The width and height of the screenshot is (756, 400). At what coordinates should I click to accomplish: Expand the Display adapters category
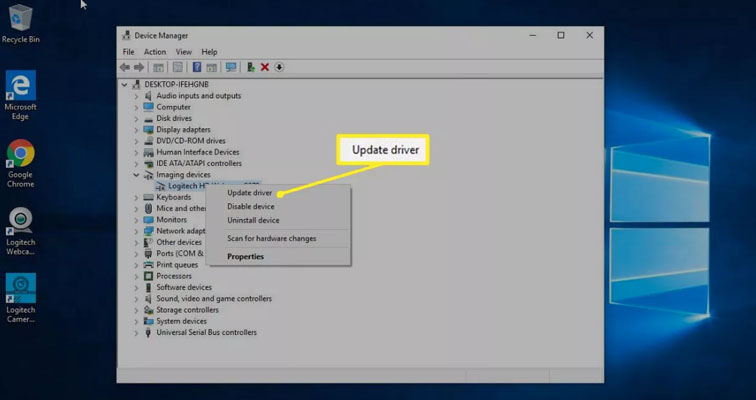(136, 129)
